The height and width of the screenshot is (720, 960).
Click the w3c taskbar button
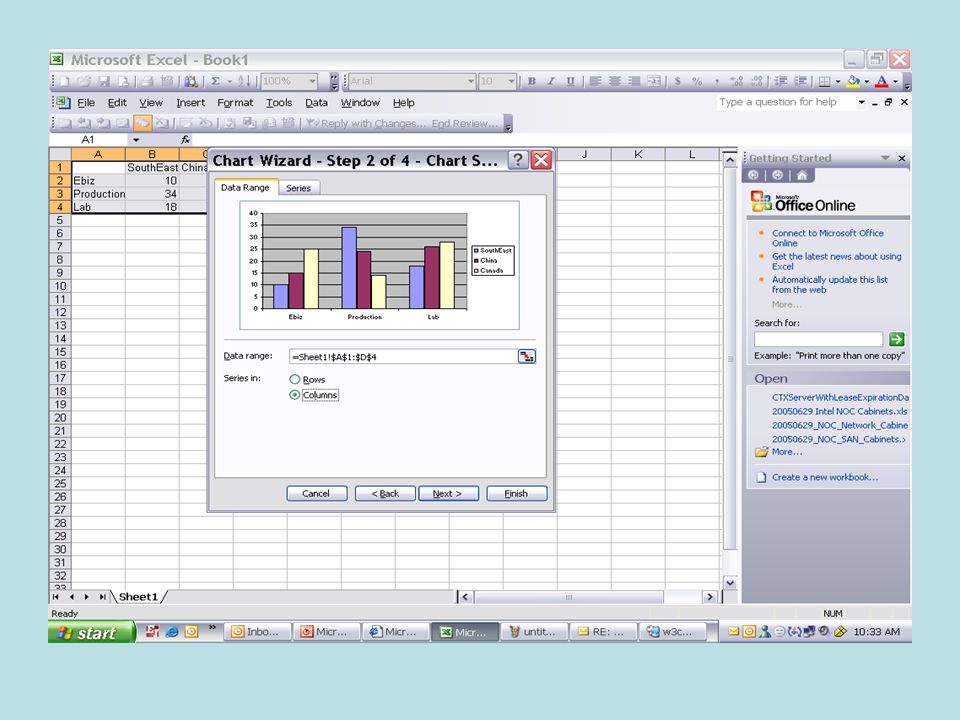672,632
